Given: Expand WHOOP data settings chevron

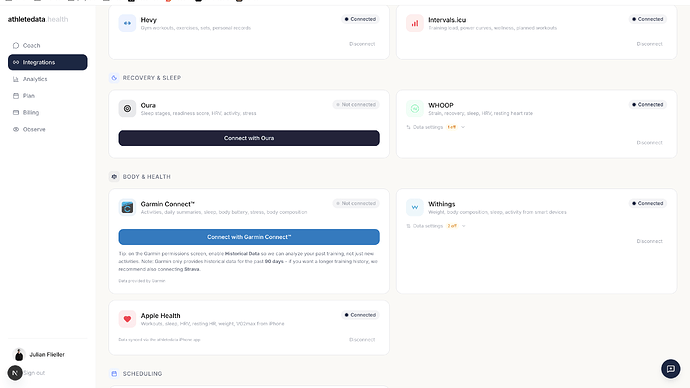Looking at the screenshot, I should click(463, 127).
